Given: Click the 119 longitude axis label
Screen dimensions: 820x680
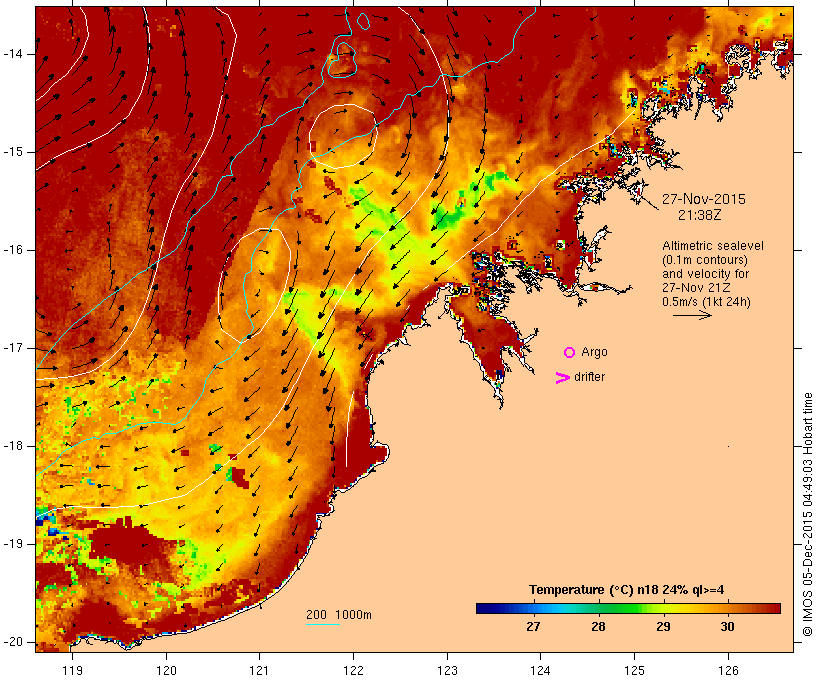Looking at the screenshot, I should pos(72,670).
